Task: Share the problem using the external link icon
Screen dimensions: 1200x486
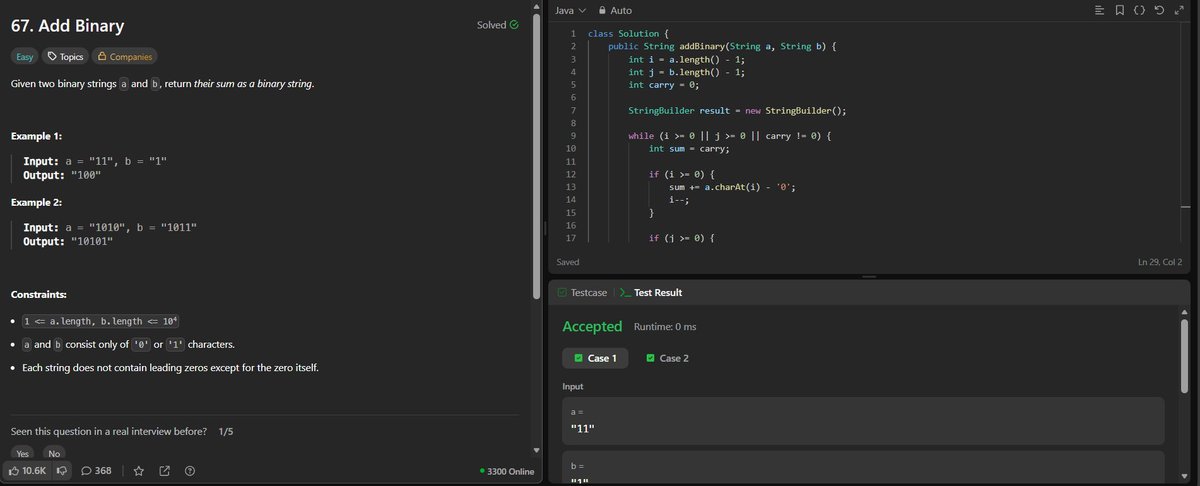Action: [164, 470]
